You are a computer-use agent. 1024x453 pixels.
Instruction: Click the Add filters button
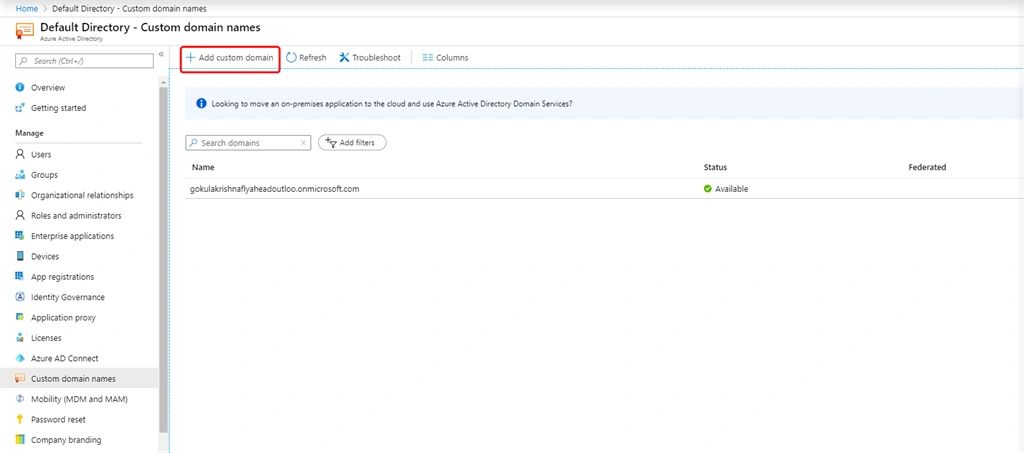click(352, 142)
